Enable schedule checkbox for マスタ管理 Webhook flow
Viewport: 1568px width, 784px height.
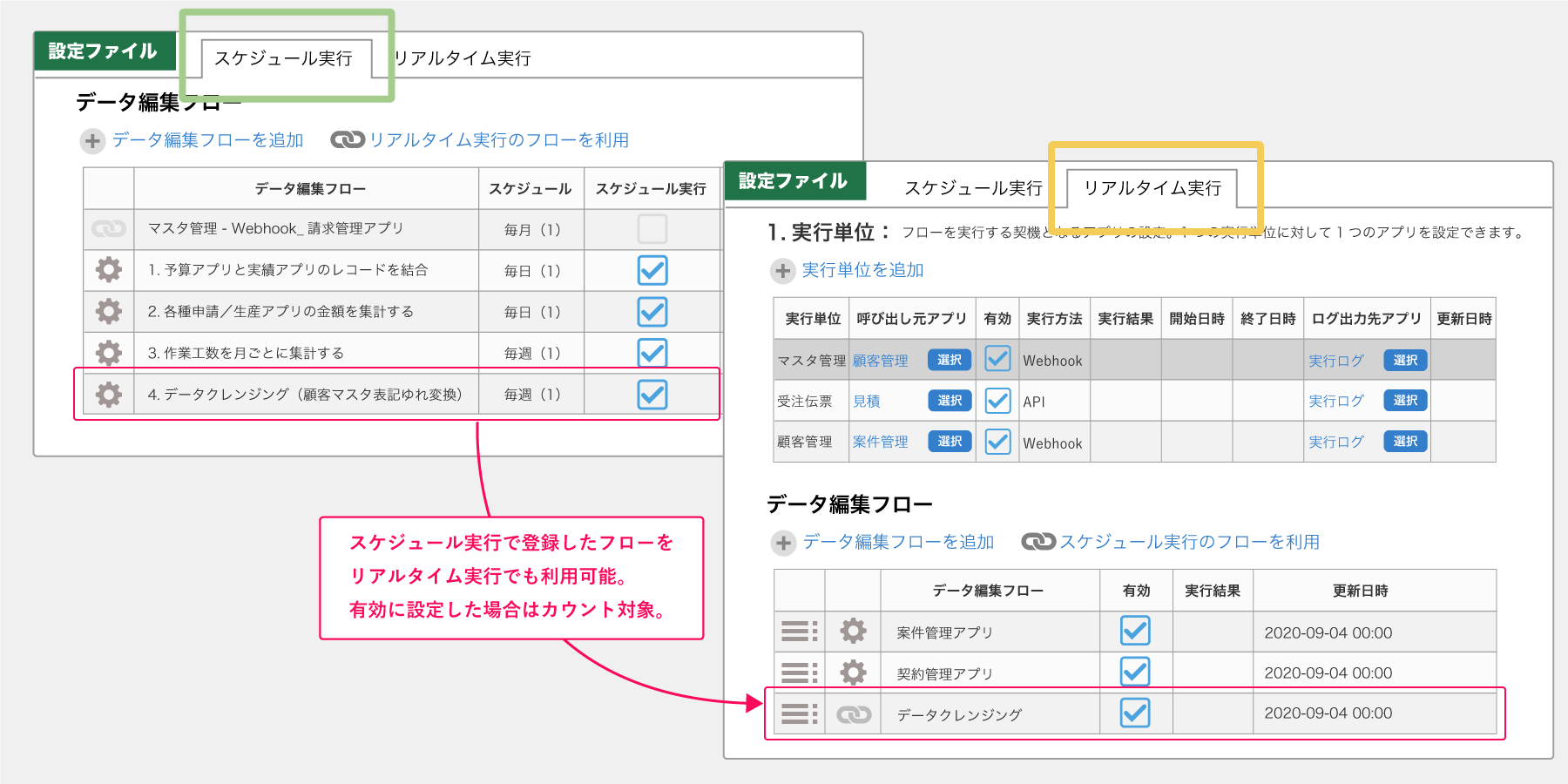[652, 229]
